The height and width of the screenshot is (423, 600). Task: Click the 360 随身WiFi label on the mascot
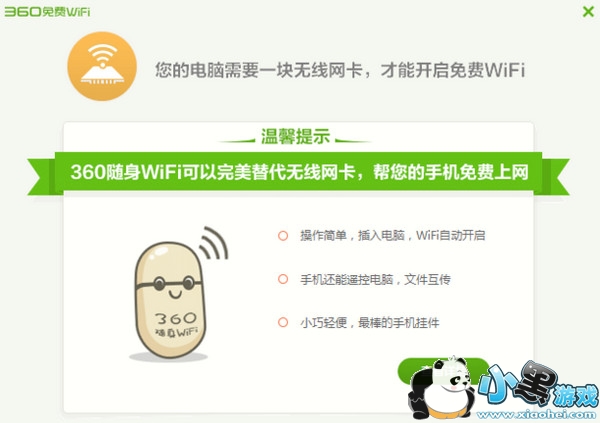[176, 324]
